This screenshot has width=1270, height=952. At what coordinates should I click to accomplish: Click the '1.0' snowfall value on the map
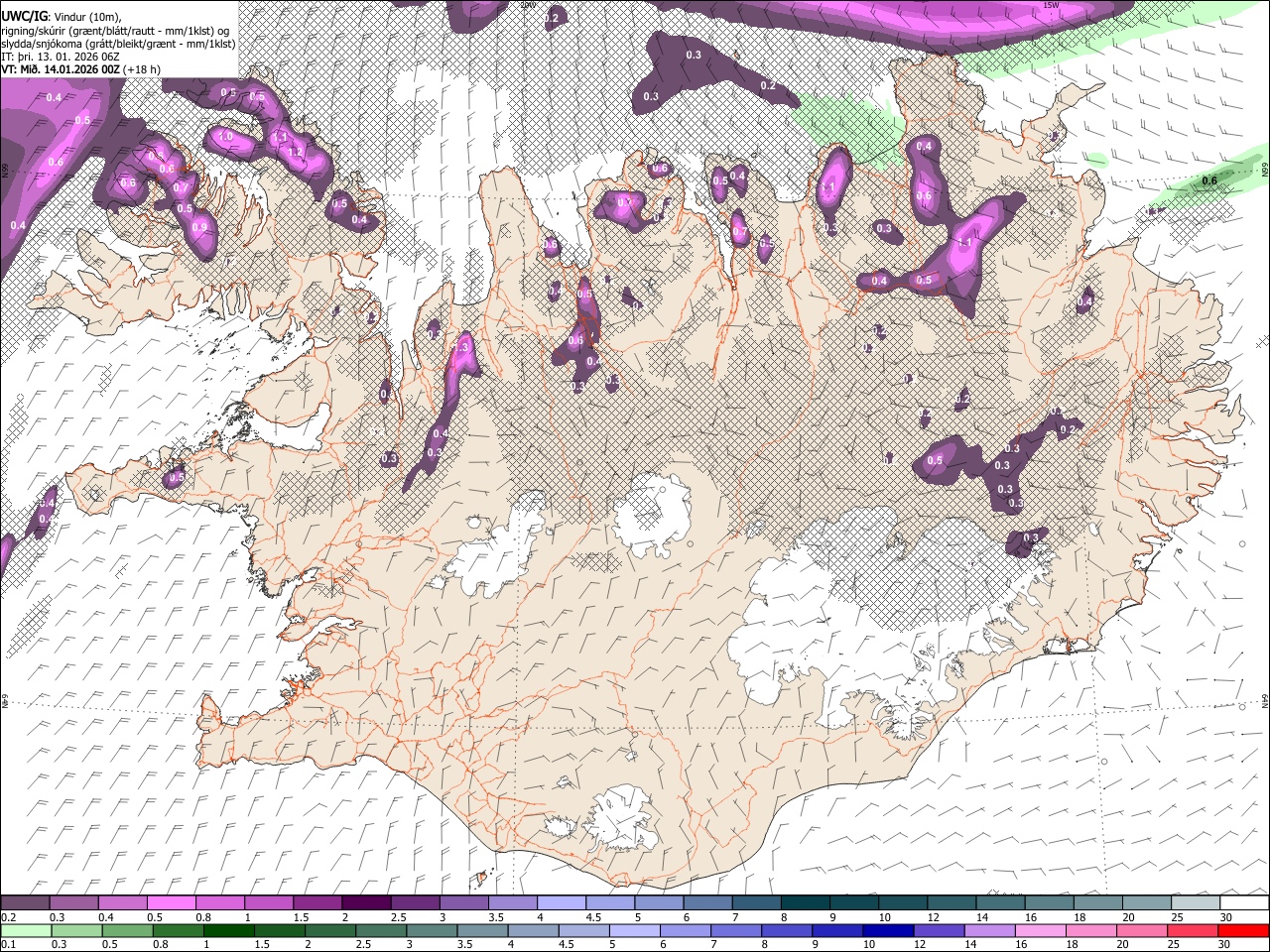coord(224,137)
